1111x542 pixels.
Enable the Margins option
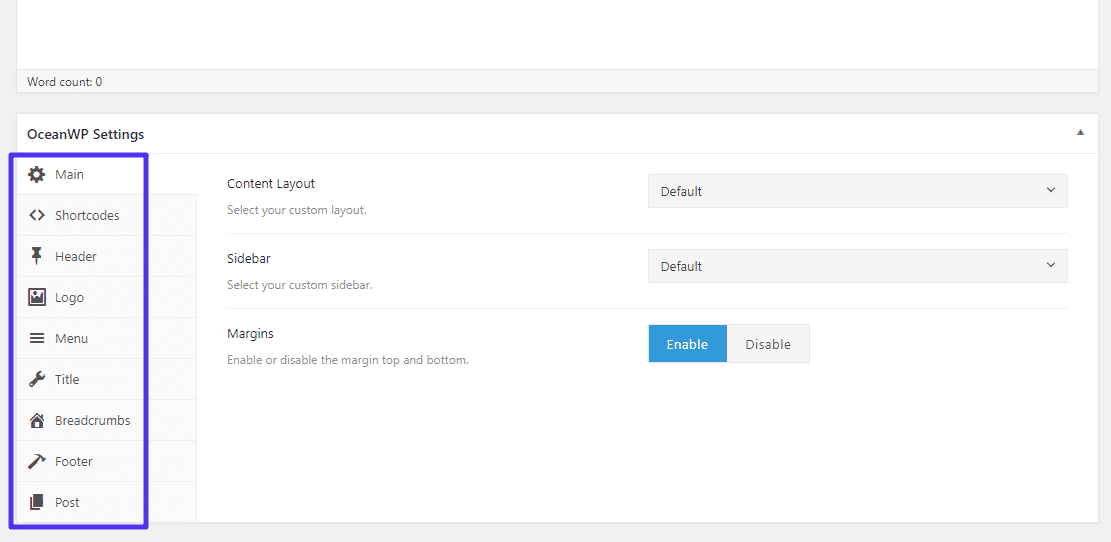pyautogui.click(x=687, y=344)
